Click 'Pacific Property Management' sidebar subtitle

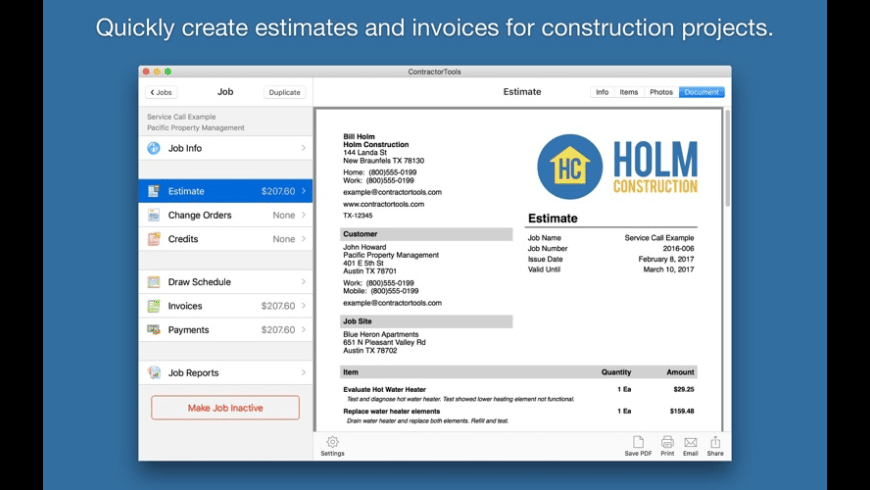pyautogui.click(x=195, y=128)
